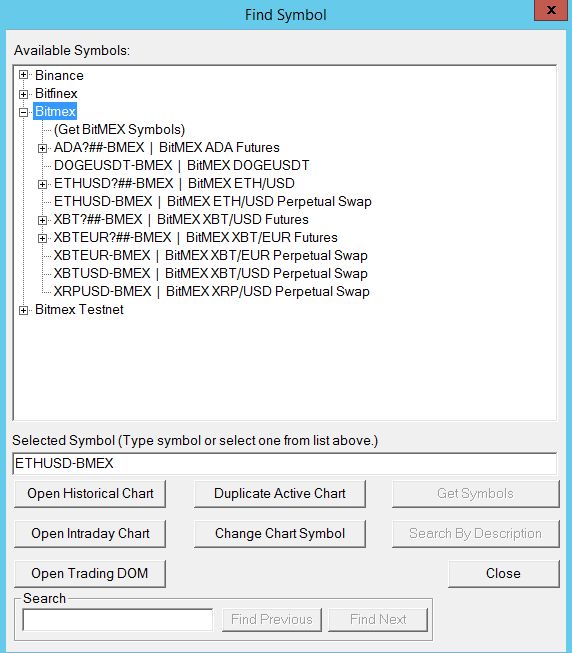Select XBT?##-BMEX XBT/USD Futures row
The image size is (572, 653).
(x=181, y=219)
